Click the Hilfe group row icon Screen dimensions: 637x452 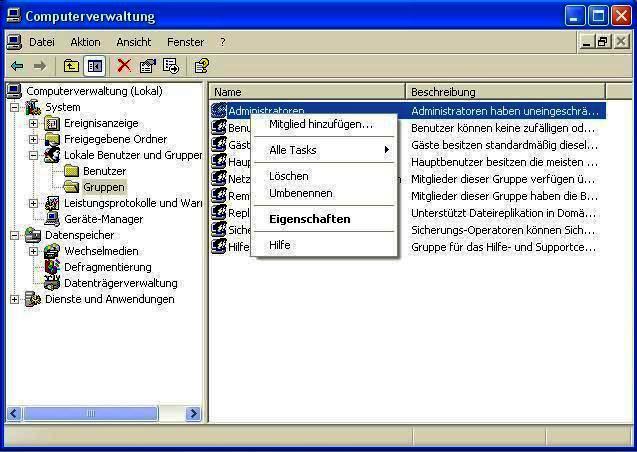tap(219, 247)
